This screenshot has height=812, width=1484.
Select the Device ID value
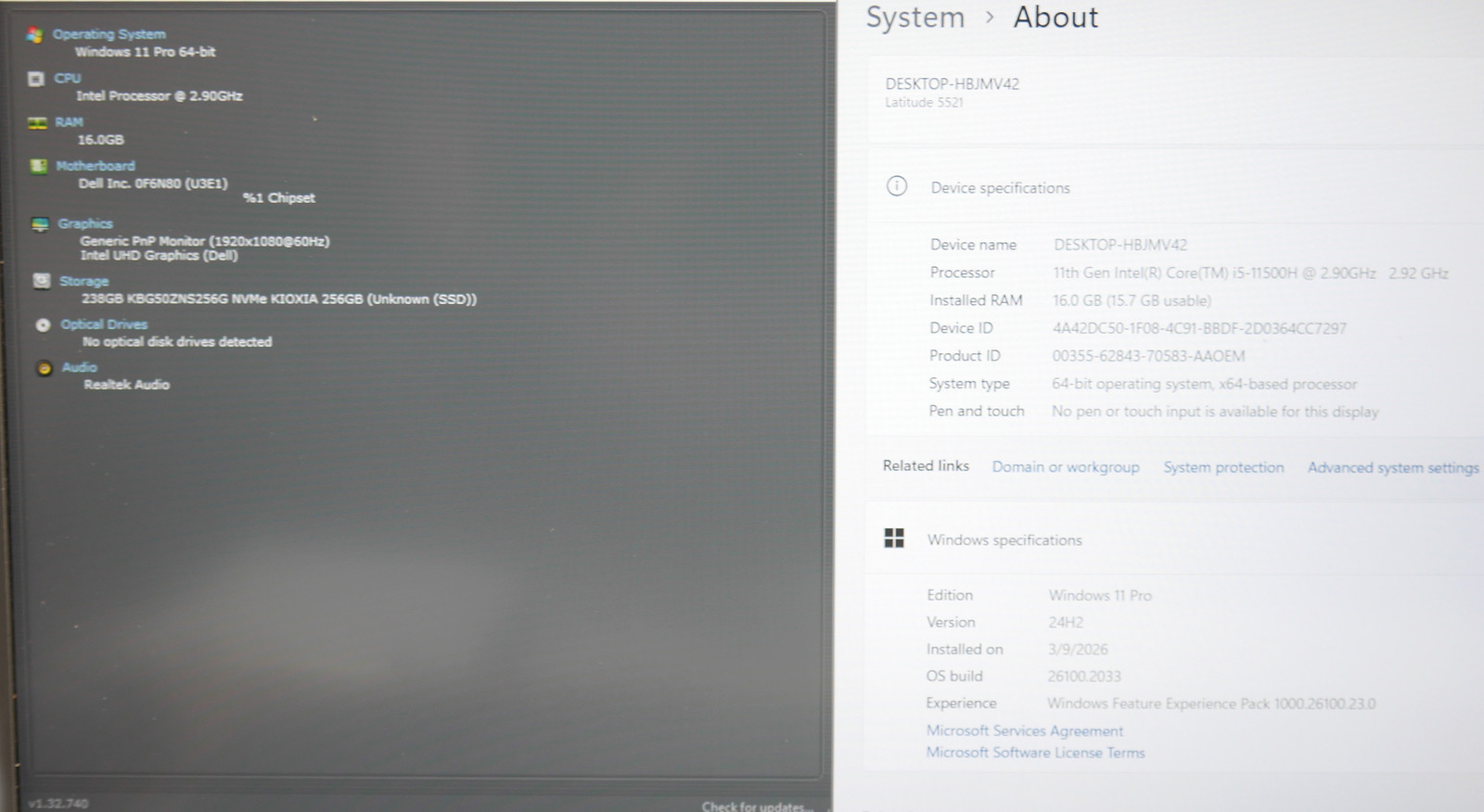pos(1199,328)
